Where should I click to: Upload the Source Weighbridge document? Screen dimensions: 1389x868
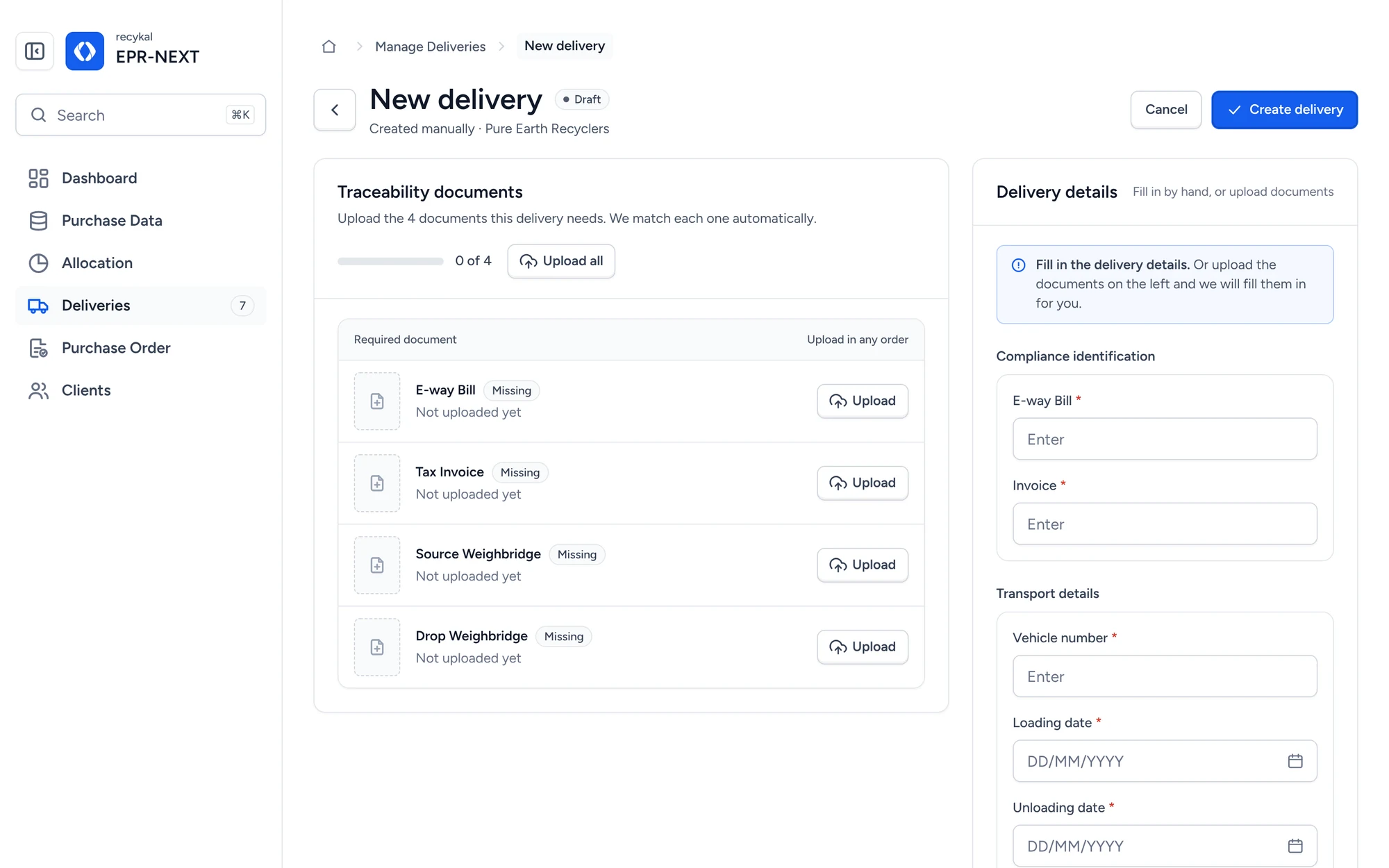pyautogui.click(x=863, y=565)
